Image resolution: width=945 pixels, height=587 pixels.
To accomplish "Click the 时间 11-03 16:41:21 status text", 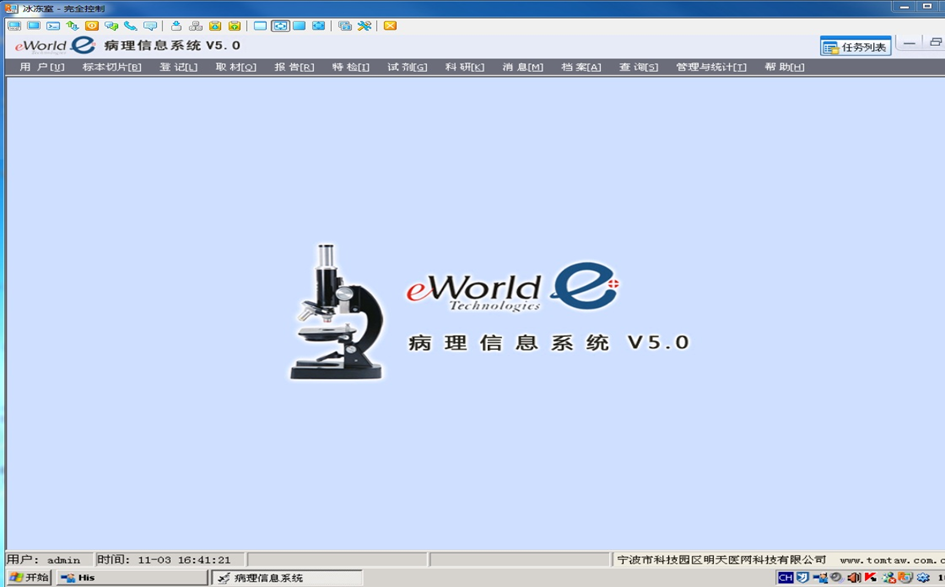I will coord(163,560).
